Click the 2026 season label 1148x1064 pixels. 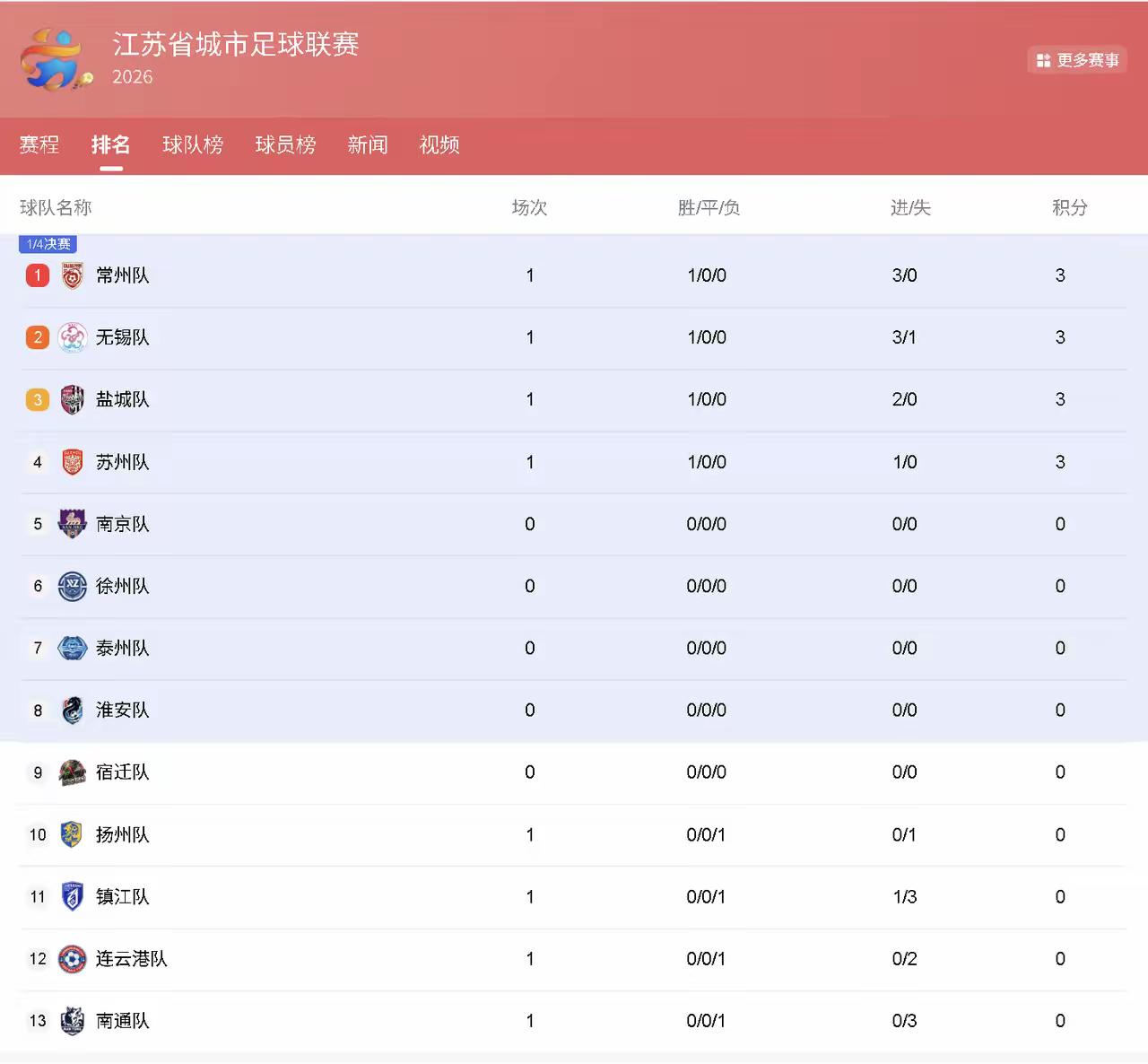pos(133,77)
